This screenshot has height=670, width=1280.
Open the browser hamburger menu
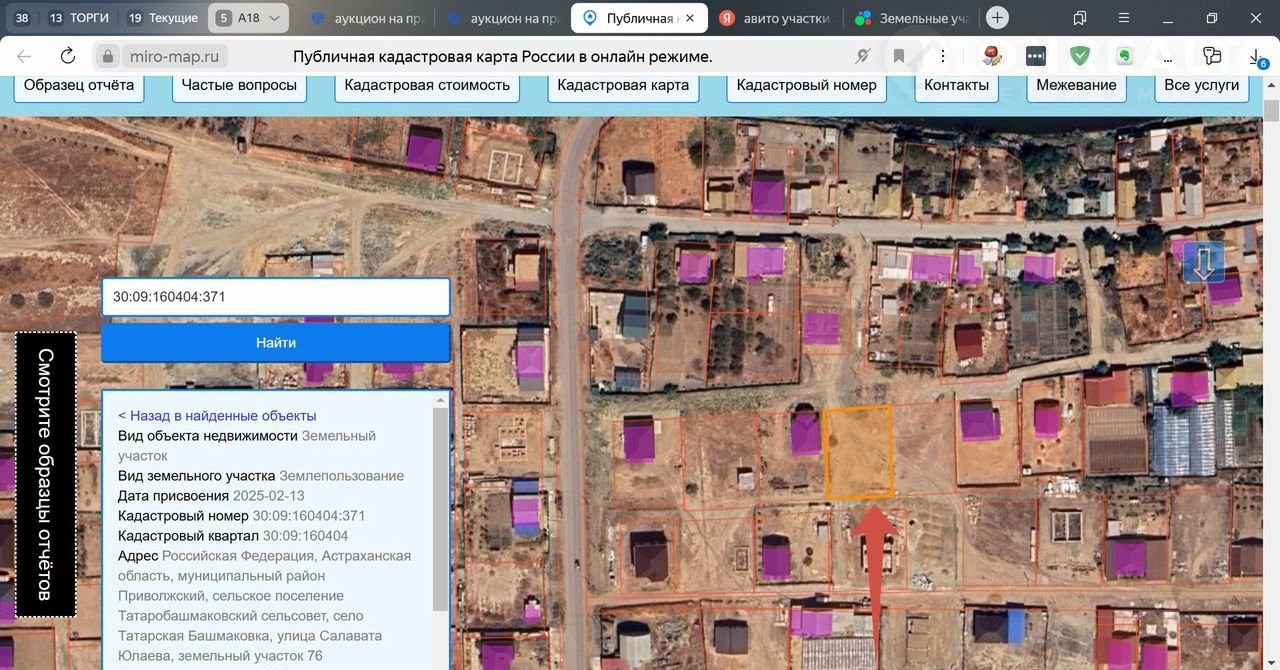[1123, 18]
